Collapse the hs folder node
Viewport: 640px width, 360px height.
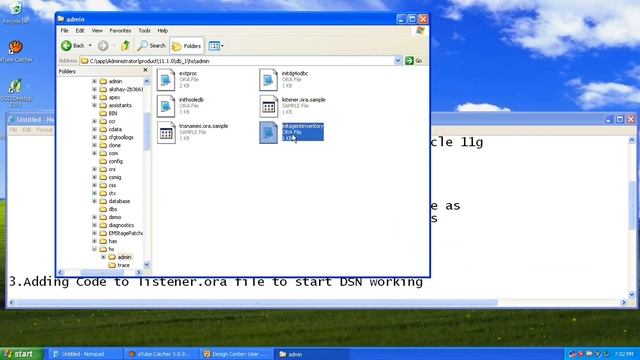tap(94, 249)
